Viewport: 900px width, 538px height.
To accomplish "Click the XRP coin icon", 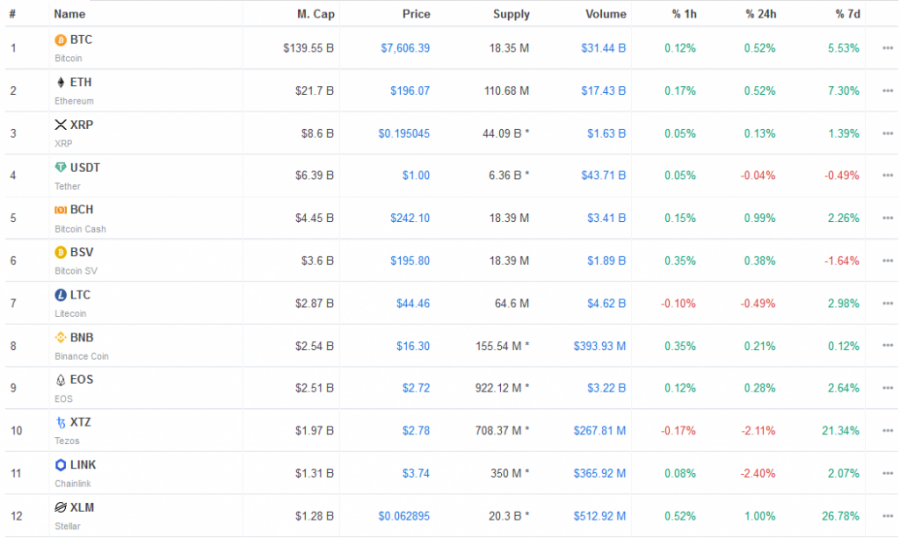I will (x=60, y=125).
